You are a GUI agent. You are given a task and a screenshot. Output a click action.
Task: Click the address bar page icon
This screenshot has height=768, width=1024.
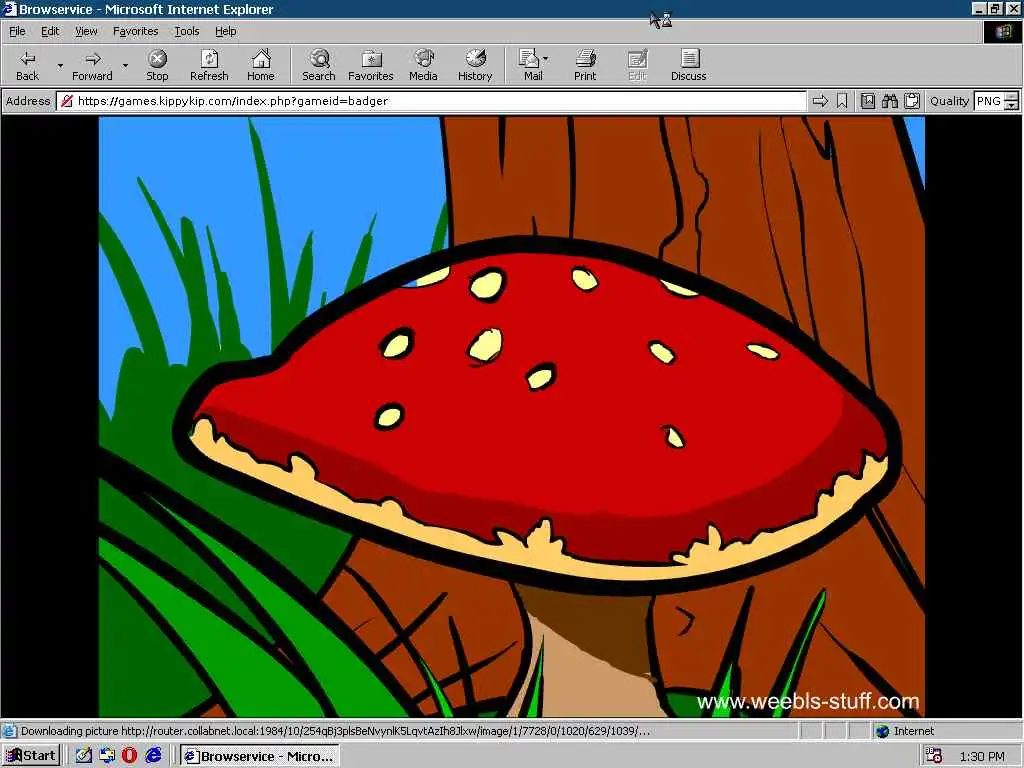(66, 101)
